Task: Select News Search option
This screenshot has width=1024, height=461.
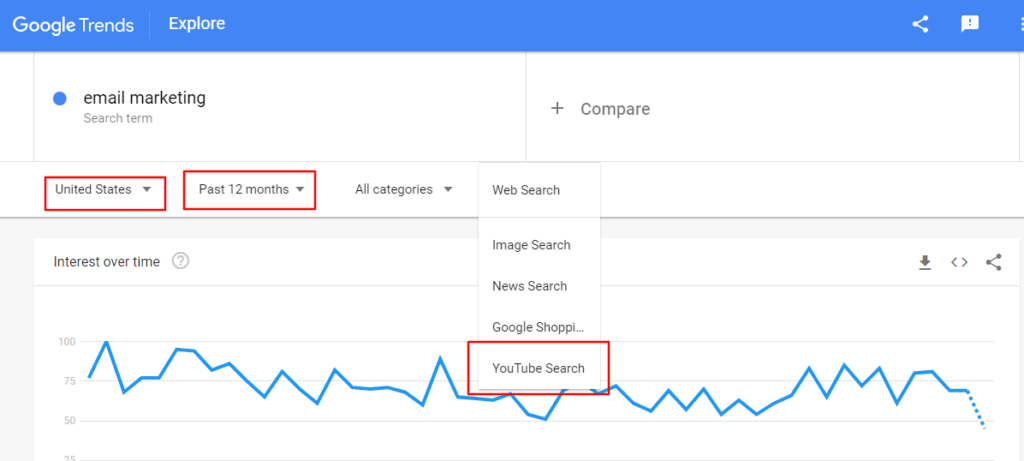Action: click(529, 286)
